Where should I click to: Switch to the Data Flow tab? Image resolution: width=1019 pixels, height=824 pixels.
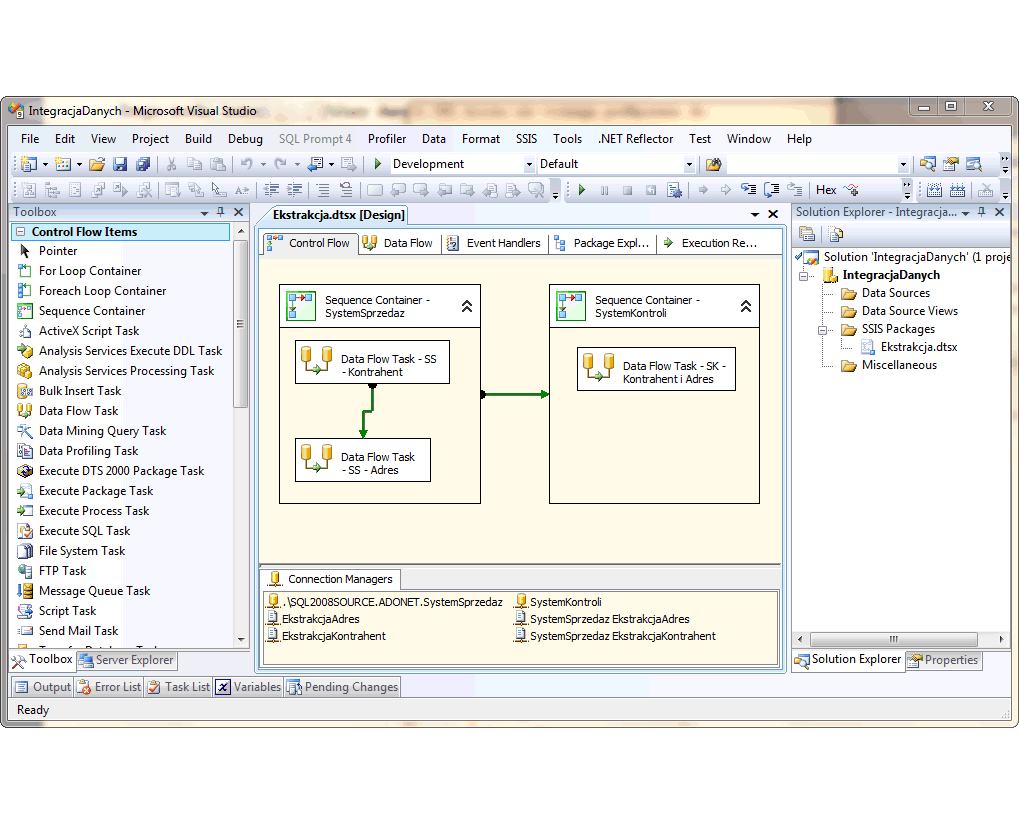[x=398, y=244]
